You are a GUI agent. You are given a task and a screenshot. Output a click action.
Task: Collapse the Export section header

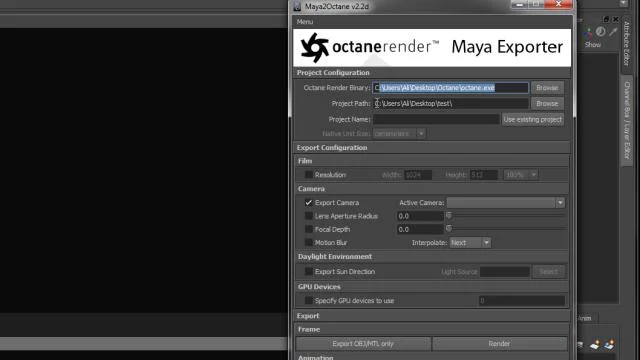point(432,316)
